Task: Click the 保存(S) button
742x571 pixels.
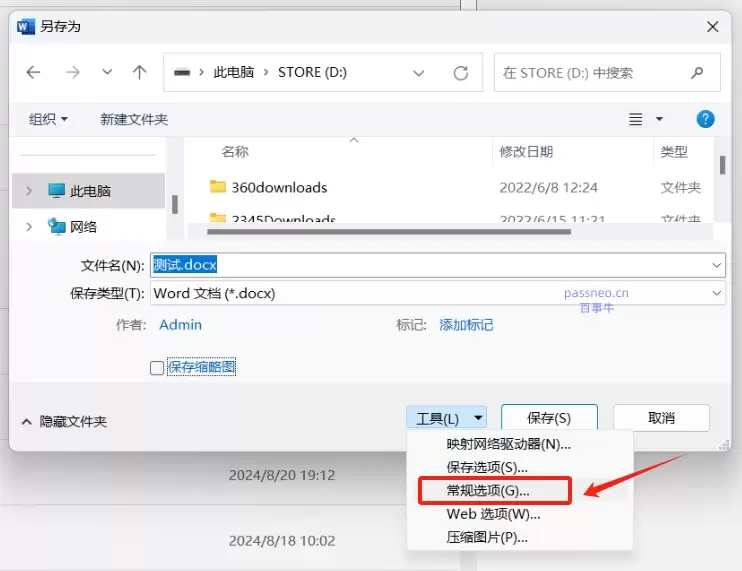Action: coord(549,418)
